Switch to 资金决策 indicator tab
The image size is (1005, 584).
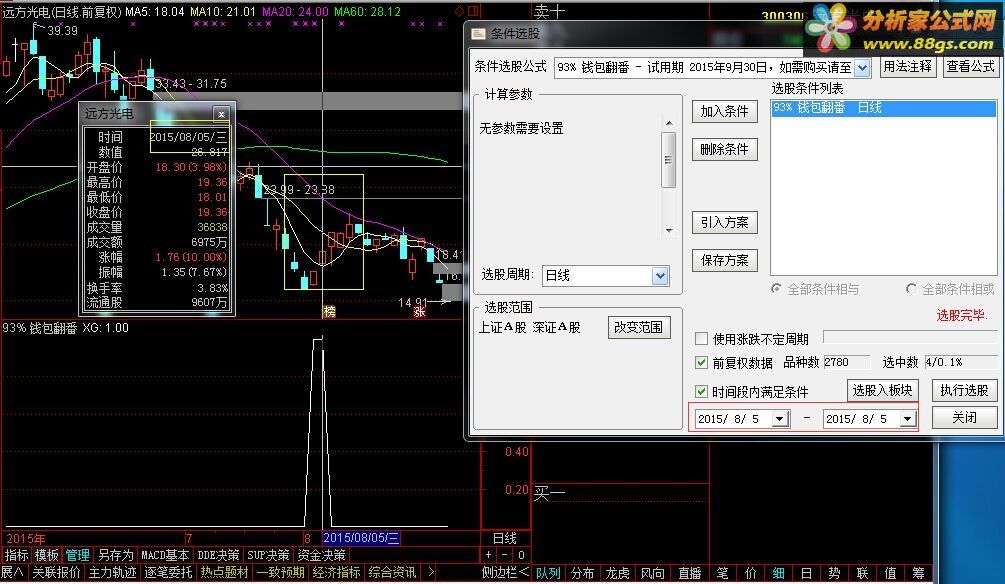[x=321, y=555]
